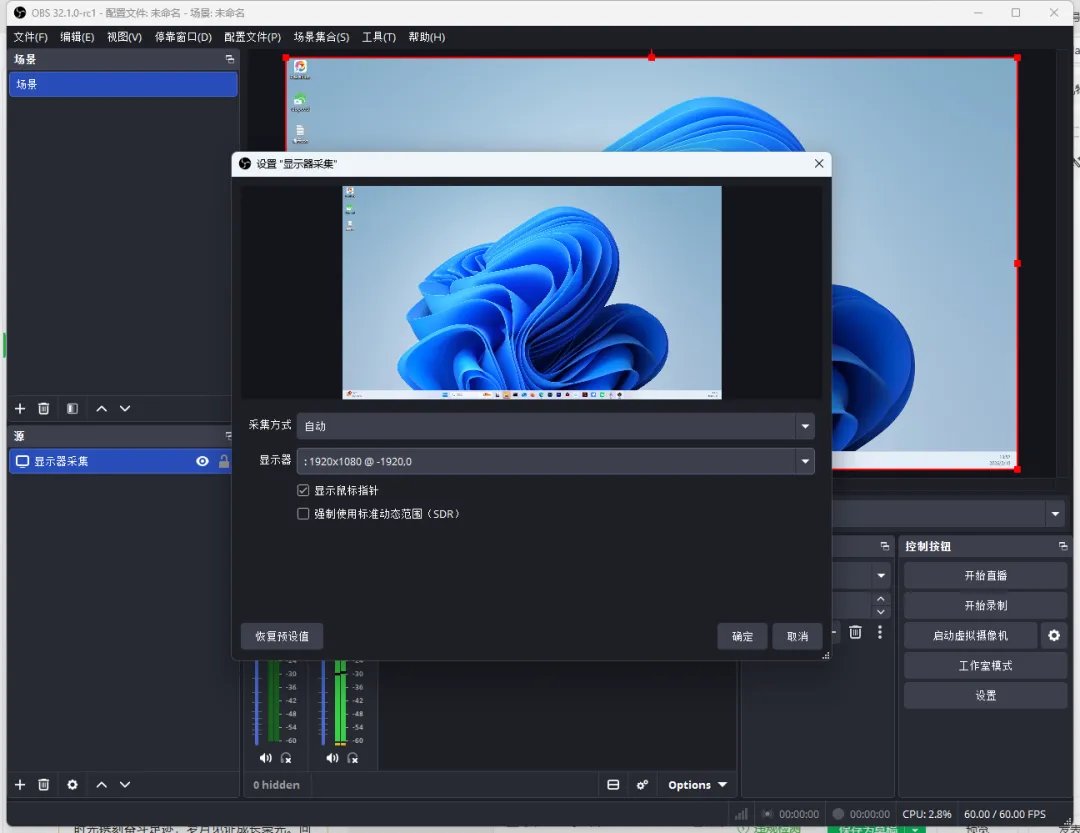Open the 配置文件(P) menu
This screenshot has height=833, width=1080.
252,37
